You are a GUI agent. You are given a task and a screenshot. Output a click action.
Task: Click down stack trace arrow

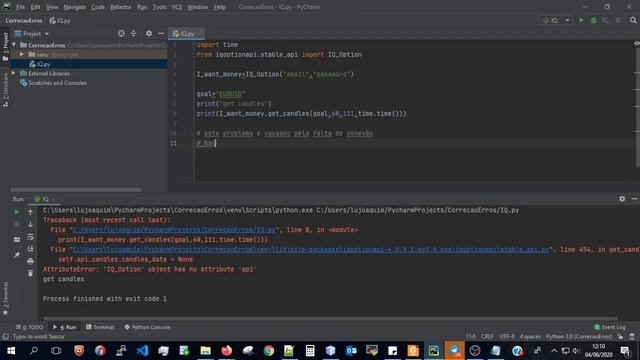pyautogui.click(x=30, y=224)
